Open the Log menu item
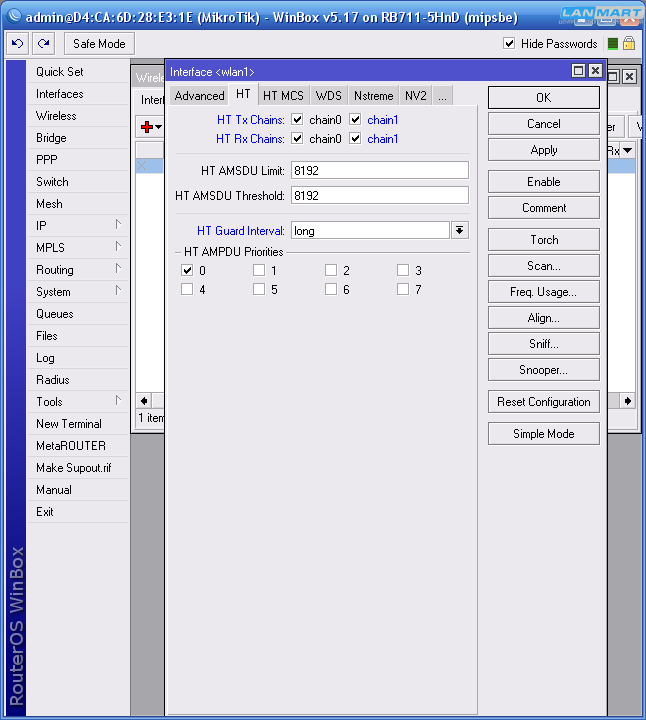Image resolution: width=646 pixels, height=720 pixels. [78, 358]
